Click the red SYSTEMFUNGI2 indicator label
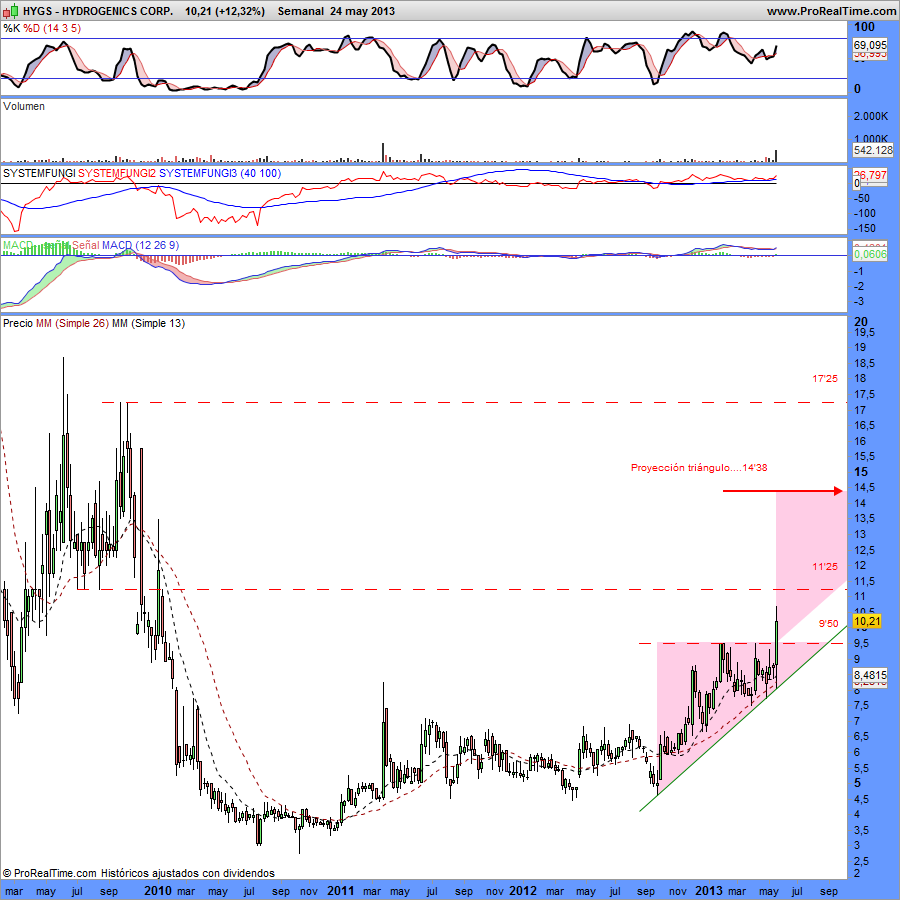 click(117, 173)
